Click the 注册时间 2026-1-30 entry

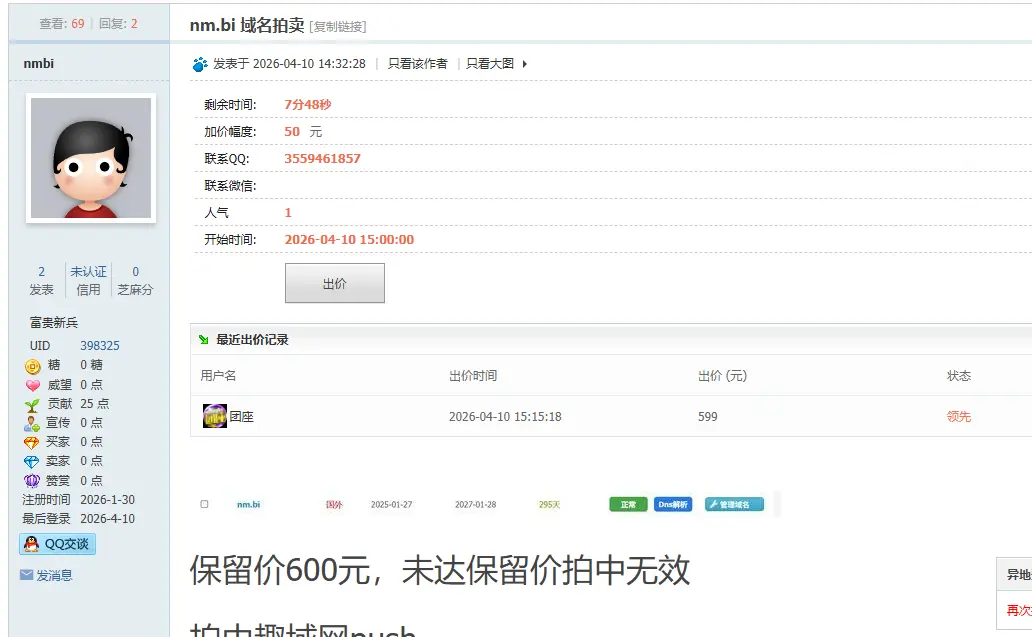pyautogui.click(x=78, y=499)
